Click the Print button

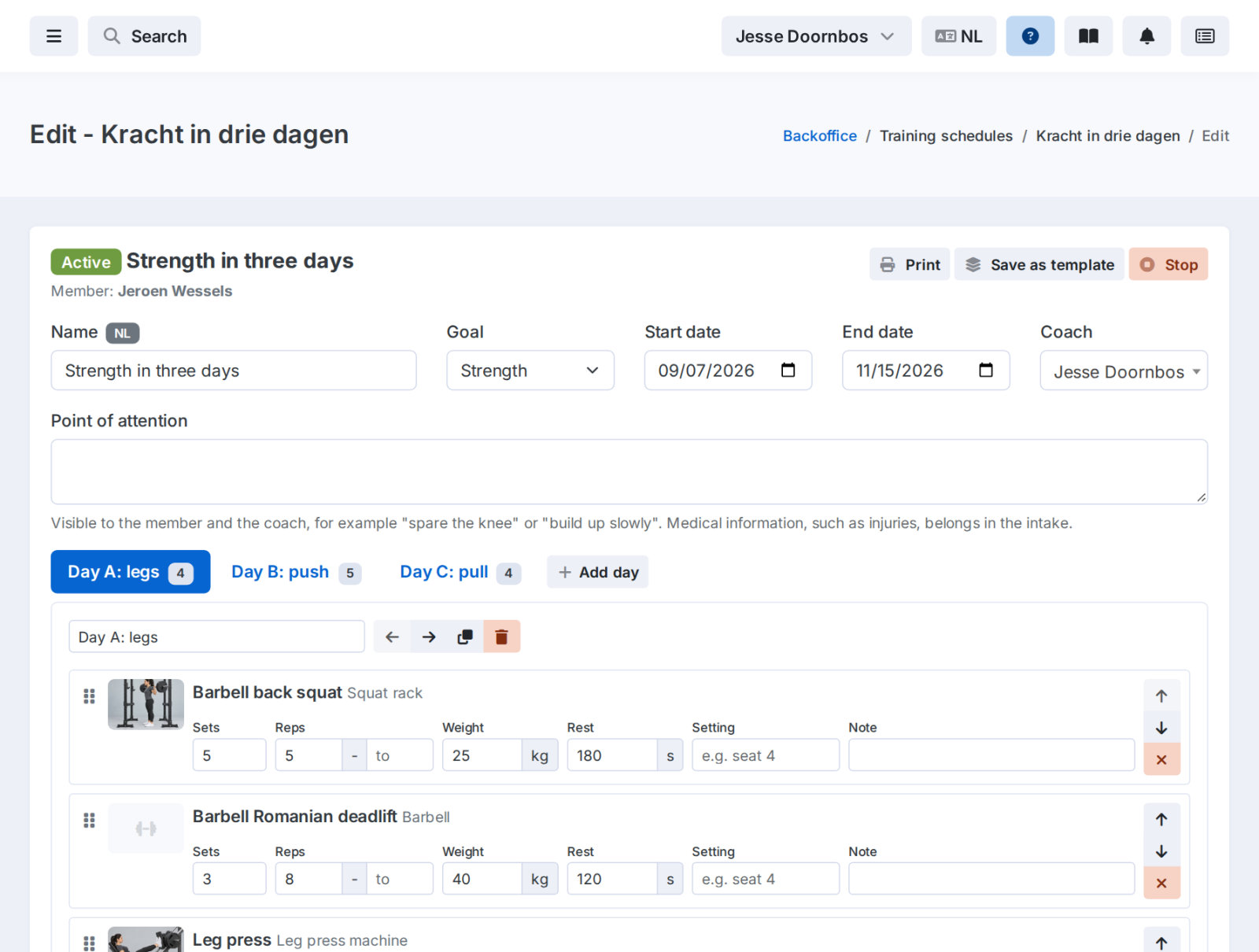click(910, 264)
